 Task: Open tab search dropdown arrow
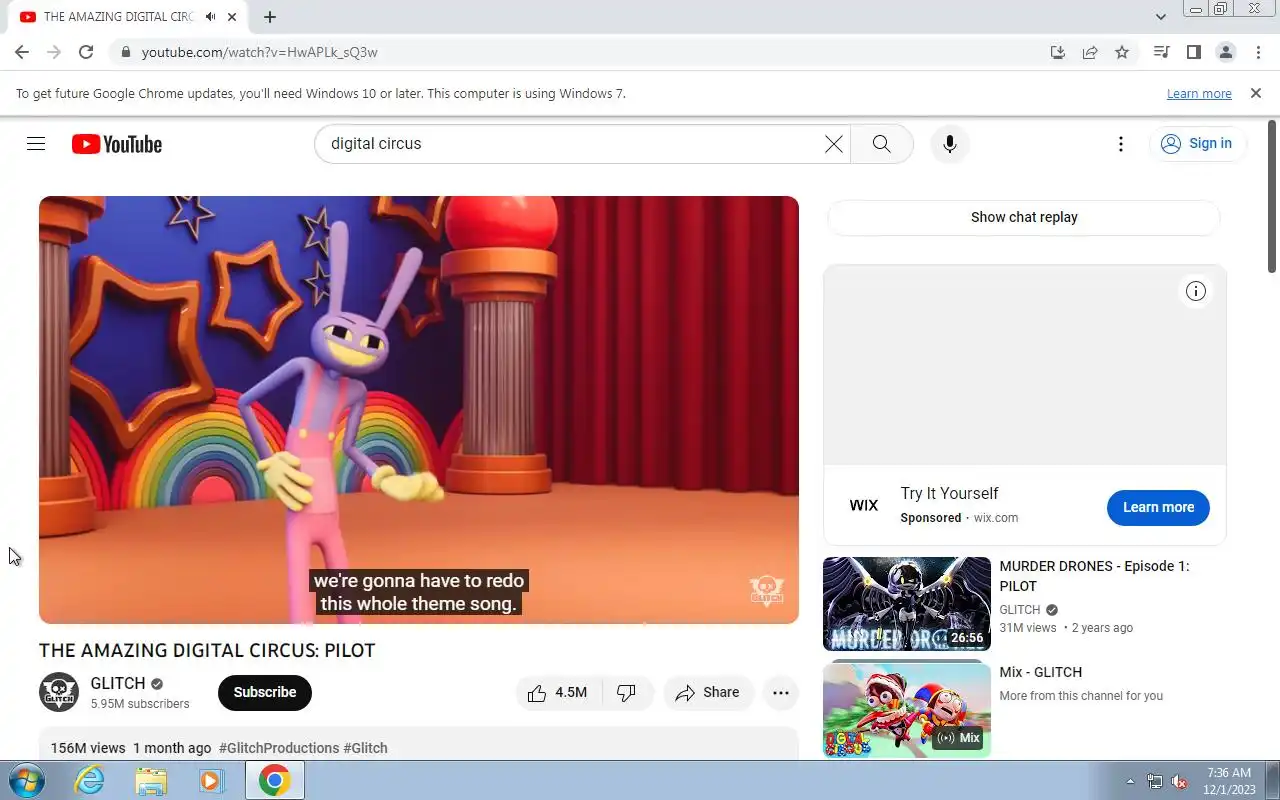coord(1160,17)
